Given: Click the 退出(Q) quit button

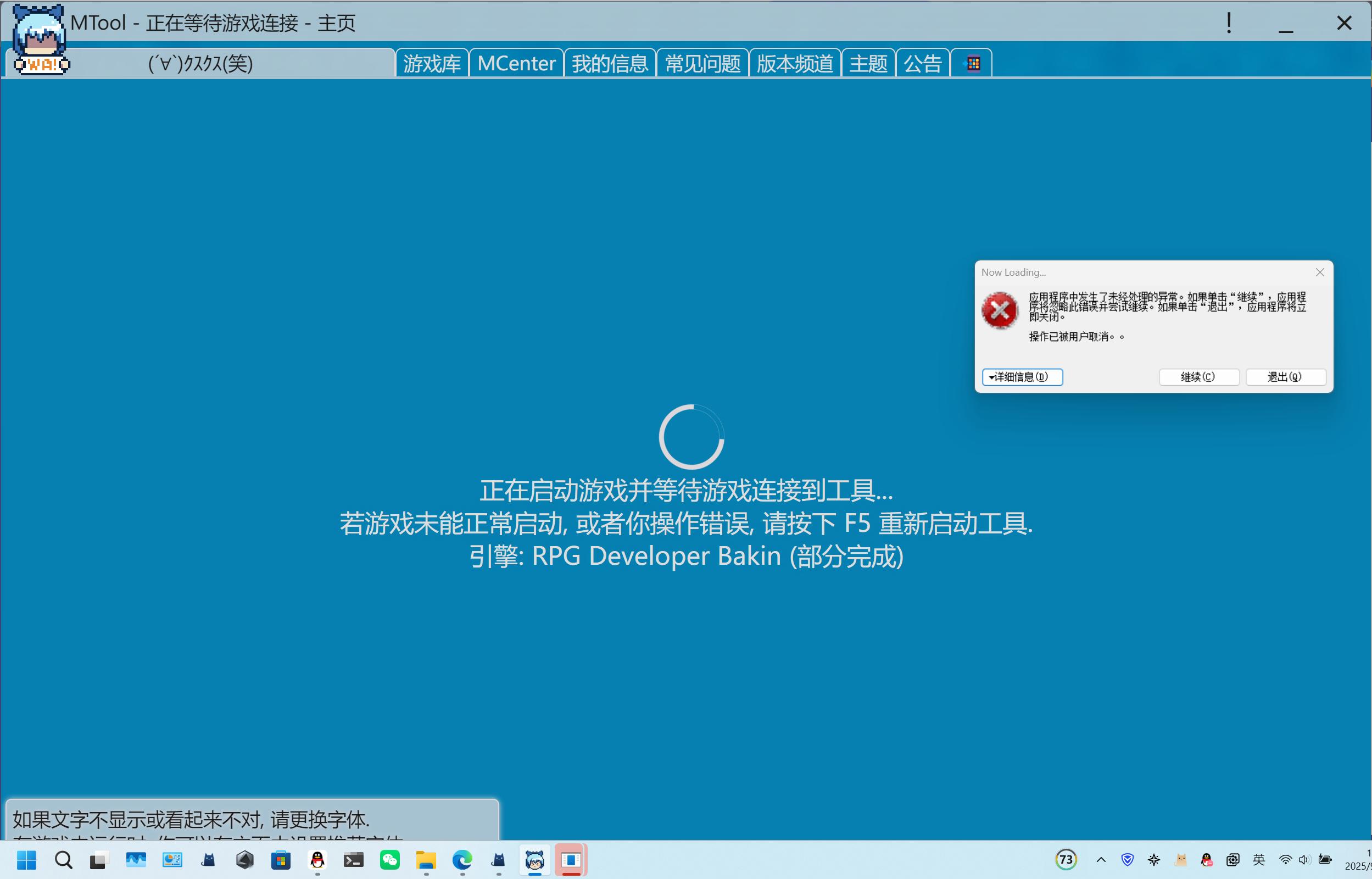Looking at the screenshot, I should (1285, 377).
